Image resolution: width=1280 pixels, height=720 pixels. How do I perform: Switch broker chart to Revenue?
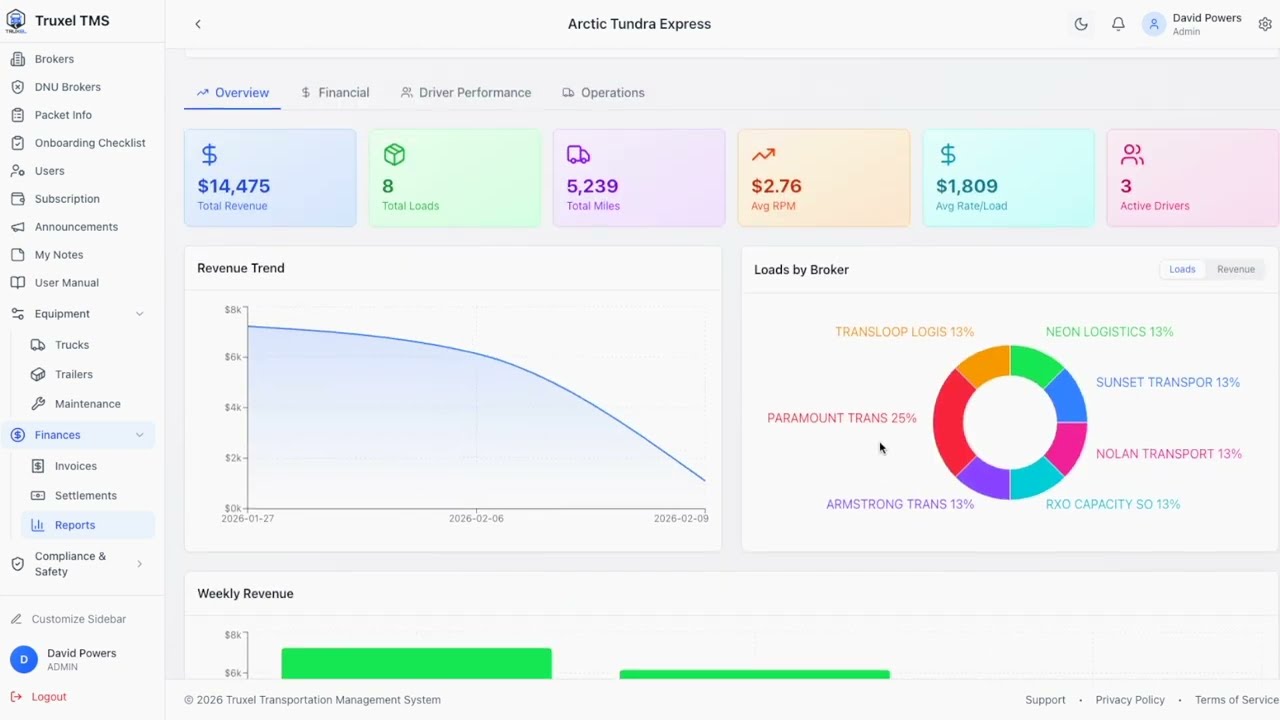pos(1236,269)
